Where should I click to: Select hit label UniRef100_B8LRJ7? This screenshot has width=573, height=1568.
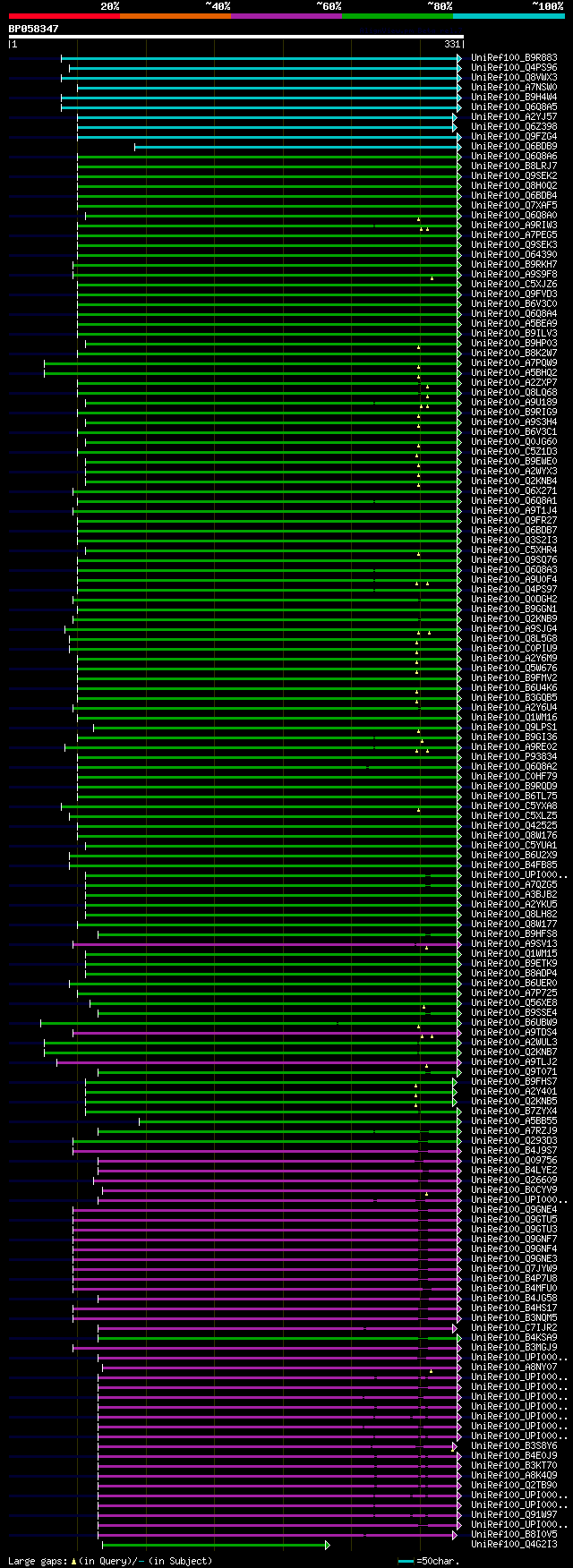[x=514, y=166]
